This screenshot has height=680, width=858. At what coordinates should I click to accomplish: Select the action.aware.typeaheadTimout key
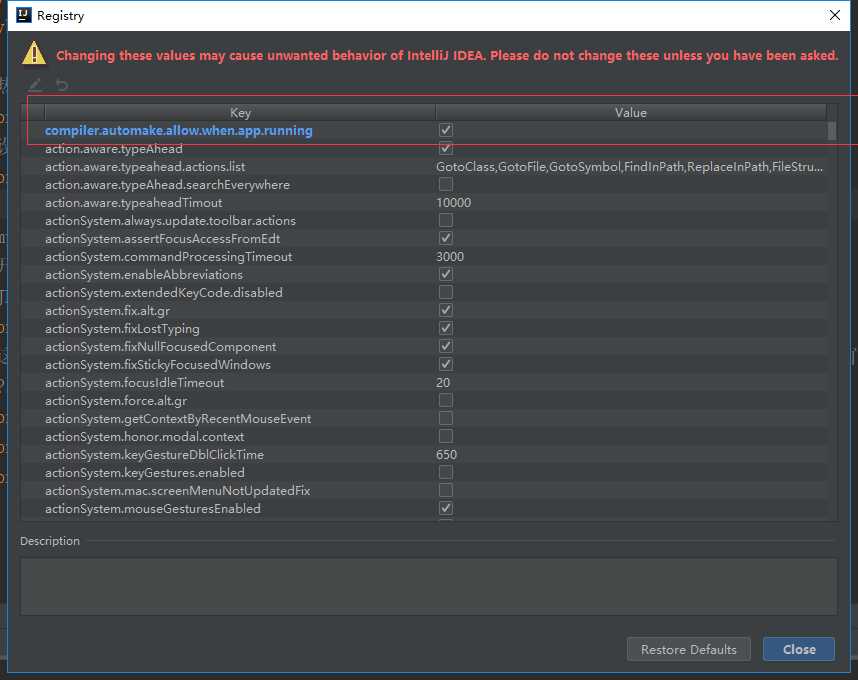pos(134,203)
